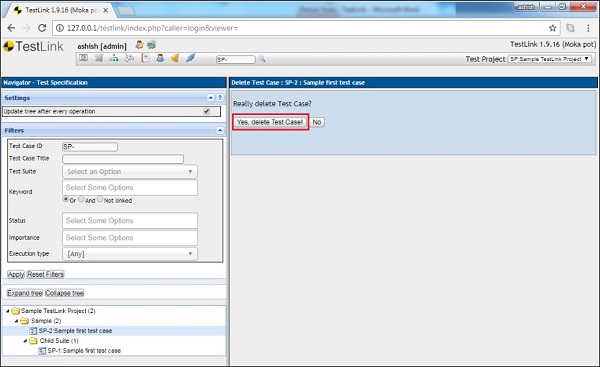Click the toolbar test case search box
The image size is (600, 367).
tap(235, 59)
